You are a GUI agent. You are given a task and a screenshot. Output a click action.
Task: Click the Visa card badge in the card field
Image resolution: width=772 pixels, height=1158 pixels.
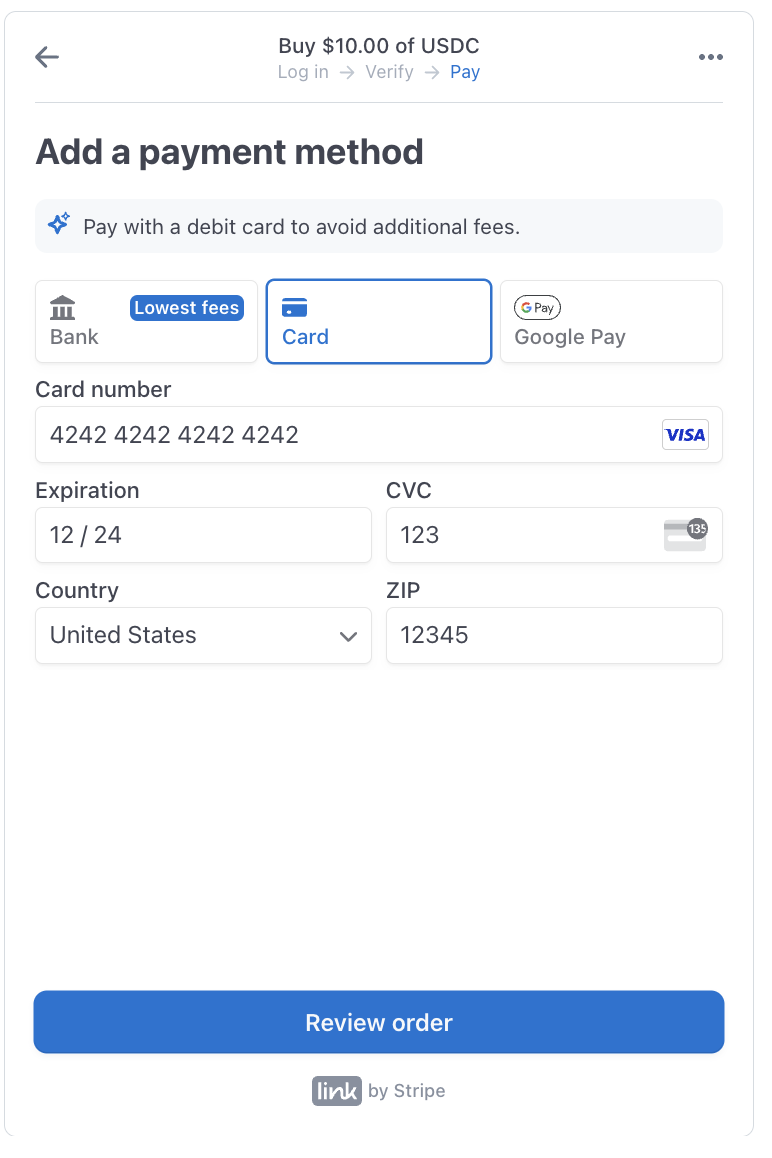[685, 434]
